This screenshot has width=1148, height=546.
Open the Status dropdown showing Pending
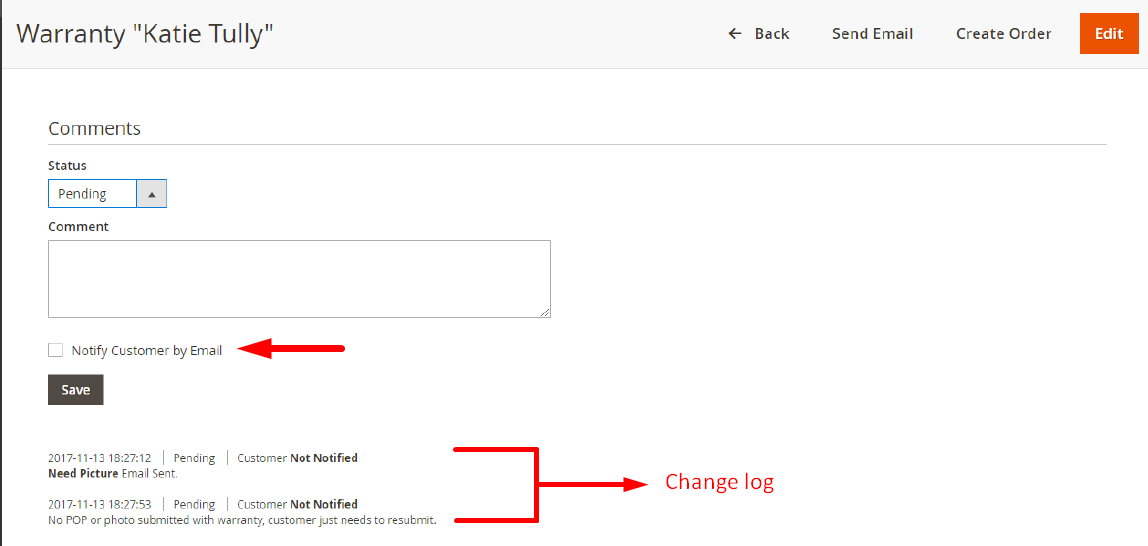(108, 194)
